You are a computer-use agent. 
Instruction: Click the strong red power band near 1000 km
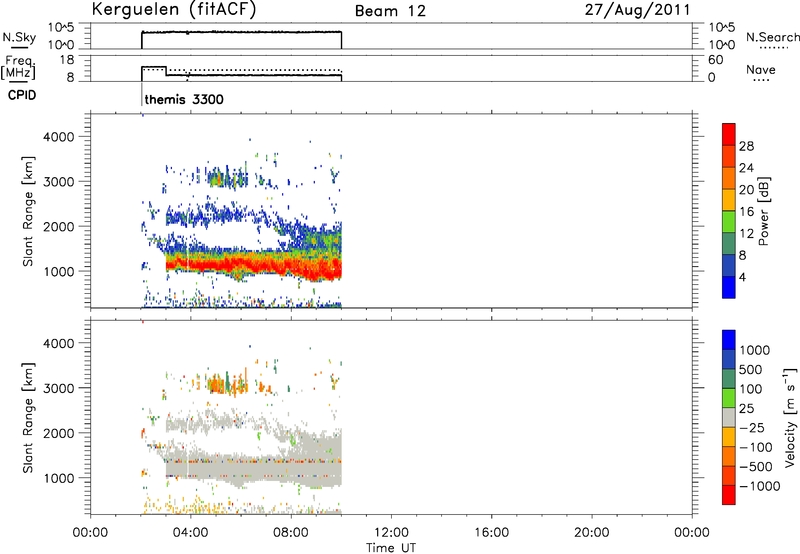click(255, 265)
